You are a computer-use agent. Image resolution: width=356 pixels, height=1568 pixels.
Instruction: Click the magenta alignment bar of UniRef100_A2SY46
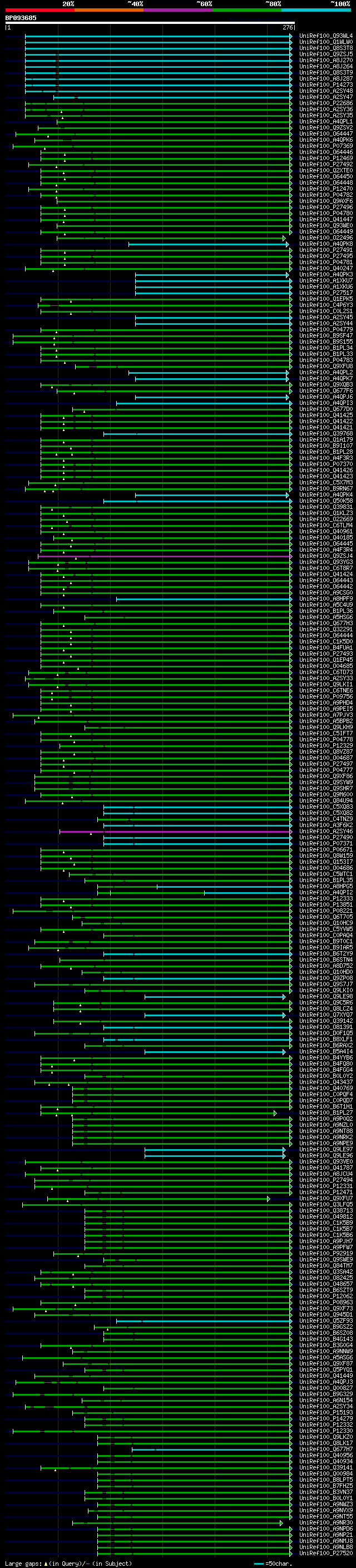176,832
